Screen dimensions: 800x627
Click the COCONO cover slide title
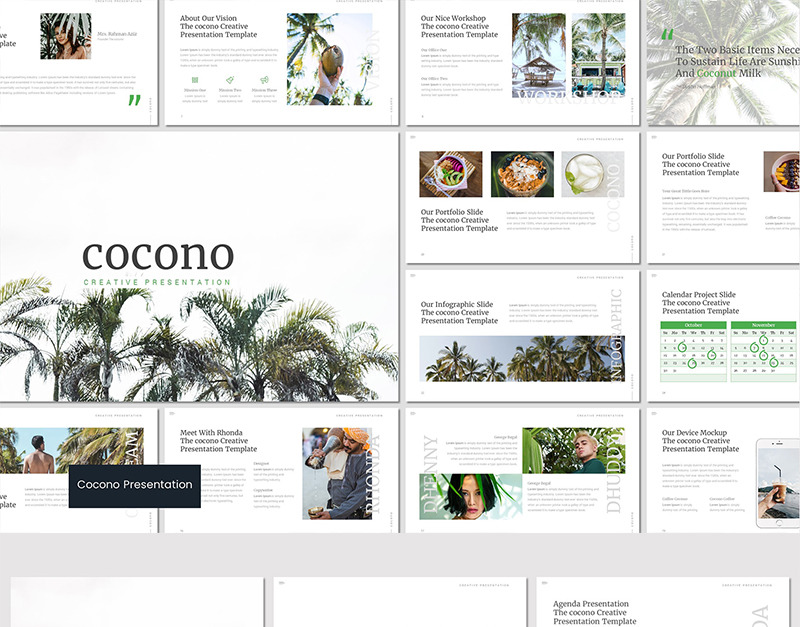click(162, 254)
